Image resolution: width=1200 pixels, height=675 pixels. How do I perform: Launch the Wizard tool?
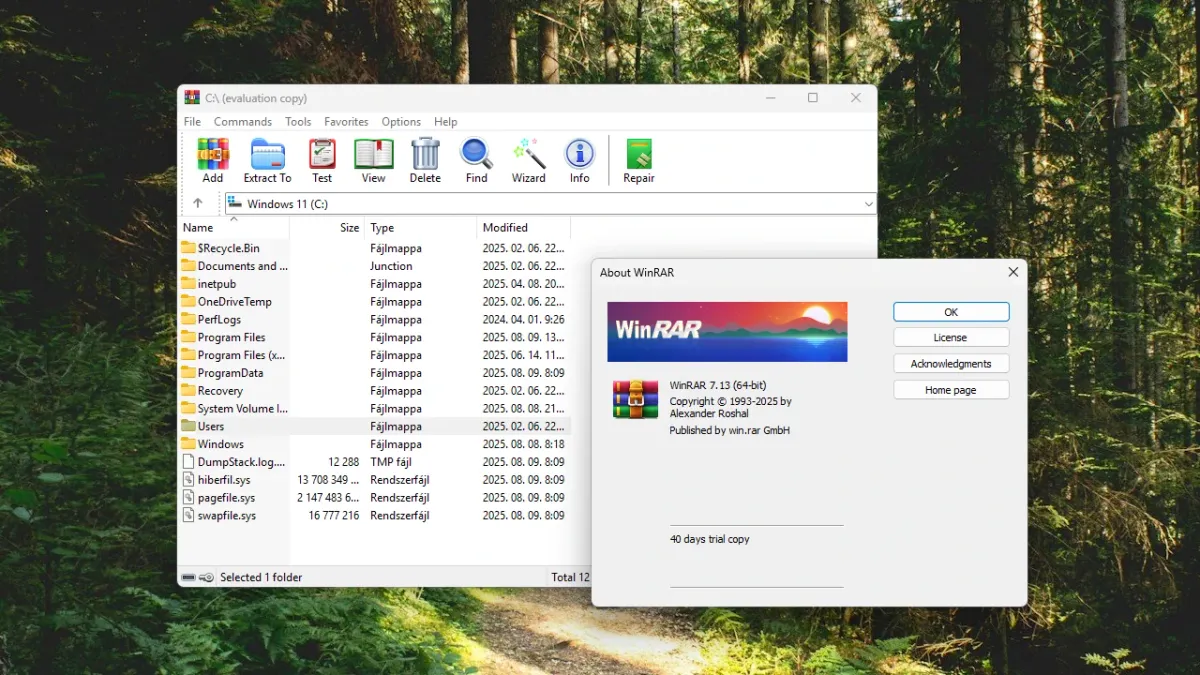528,160
